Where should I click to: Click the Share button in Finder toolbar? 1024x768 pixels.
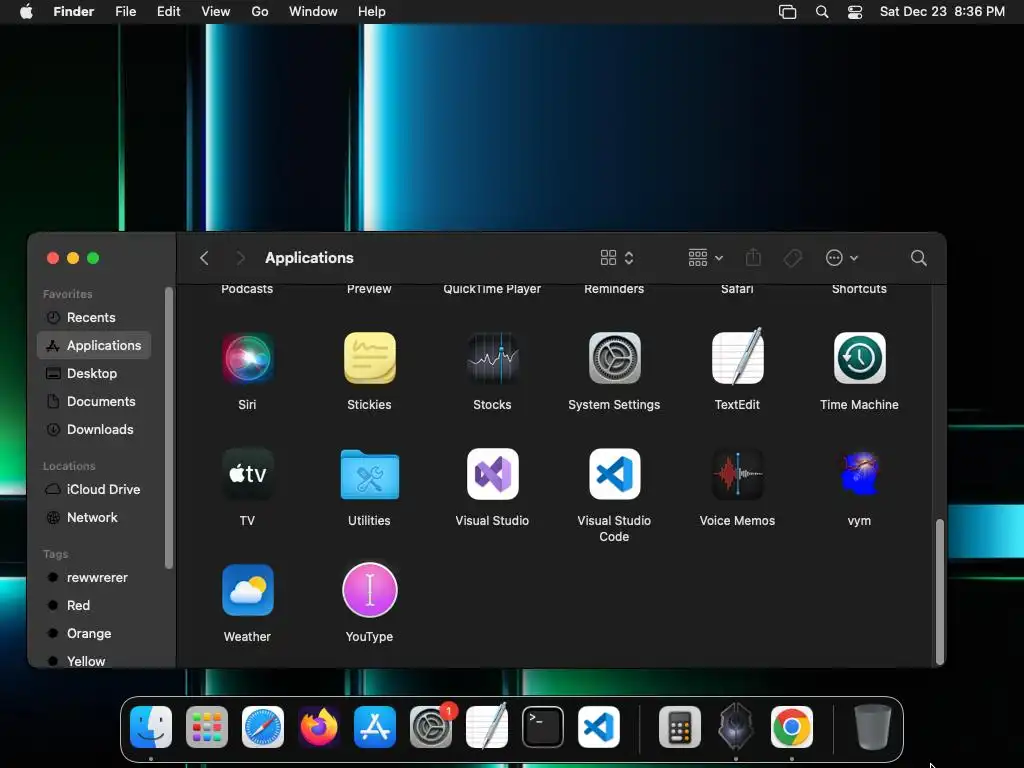(x=753, y=257)
